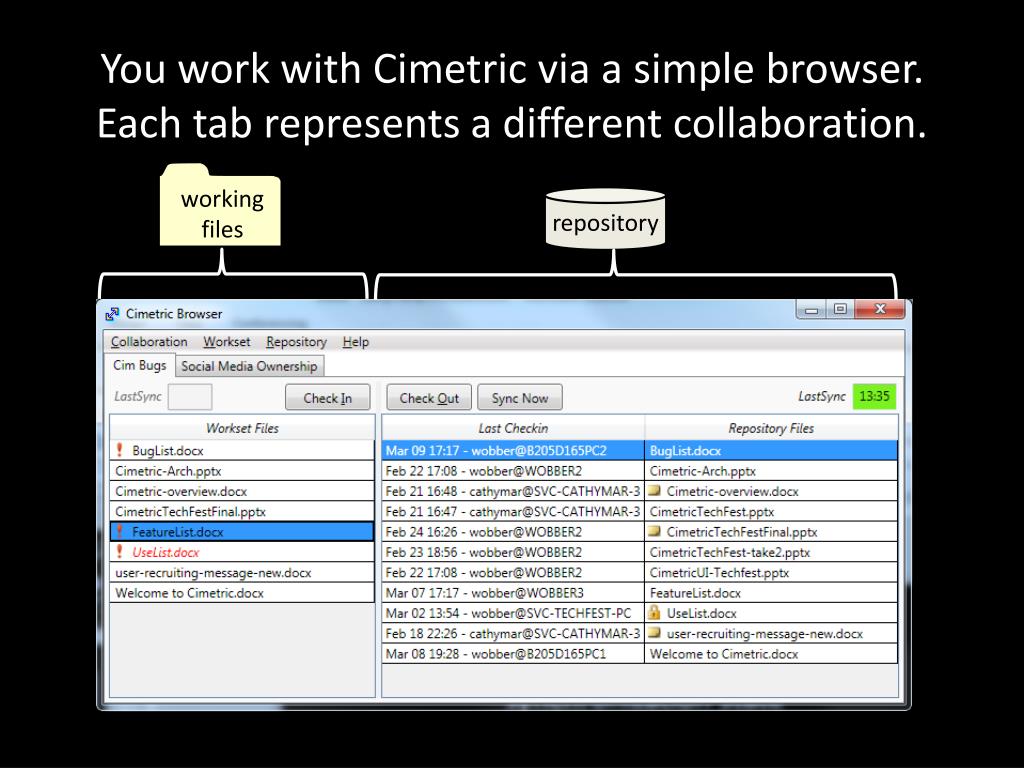
Task: Select Cimetric-Arch.pptx in Workset Files
Action: 242,471
